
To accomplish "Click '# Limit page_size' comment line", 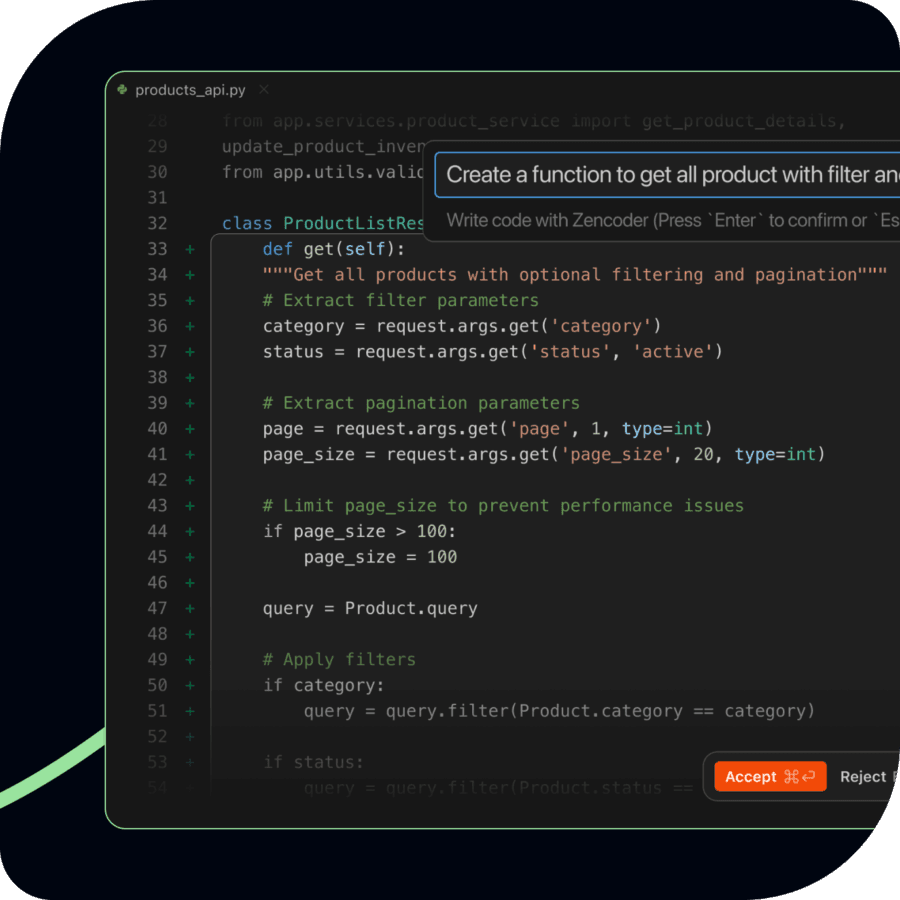I will [503, 506].
